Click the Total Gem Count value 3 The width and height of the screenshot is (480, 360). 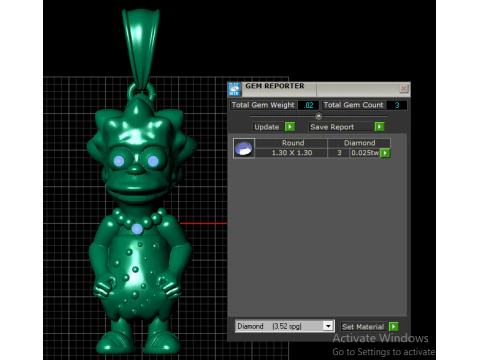point(397,105)
